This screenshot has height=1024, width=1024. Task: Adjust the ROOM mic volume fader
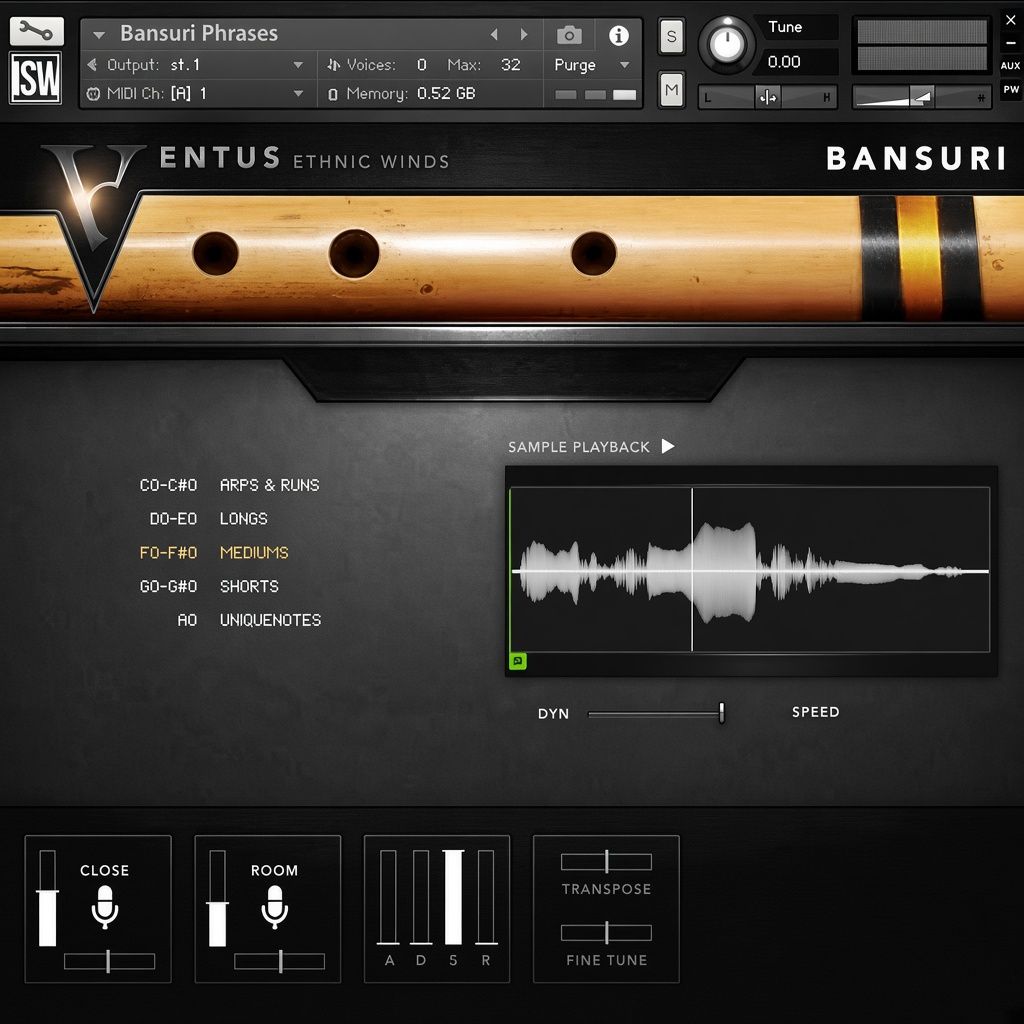[x=217, y=898]
